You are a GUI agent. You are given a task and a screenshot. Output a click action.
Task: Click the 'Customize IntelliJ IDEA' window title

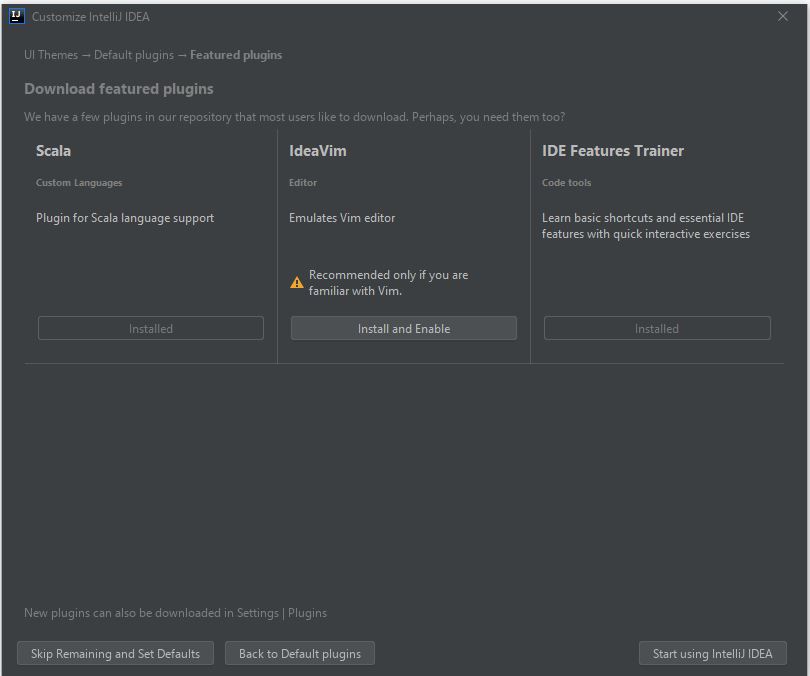click(x=91, y=17)
